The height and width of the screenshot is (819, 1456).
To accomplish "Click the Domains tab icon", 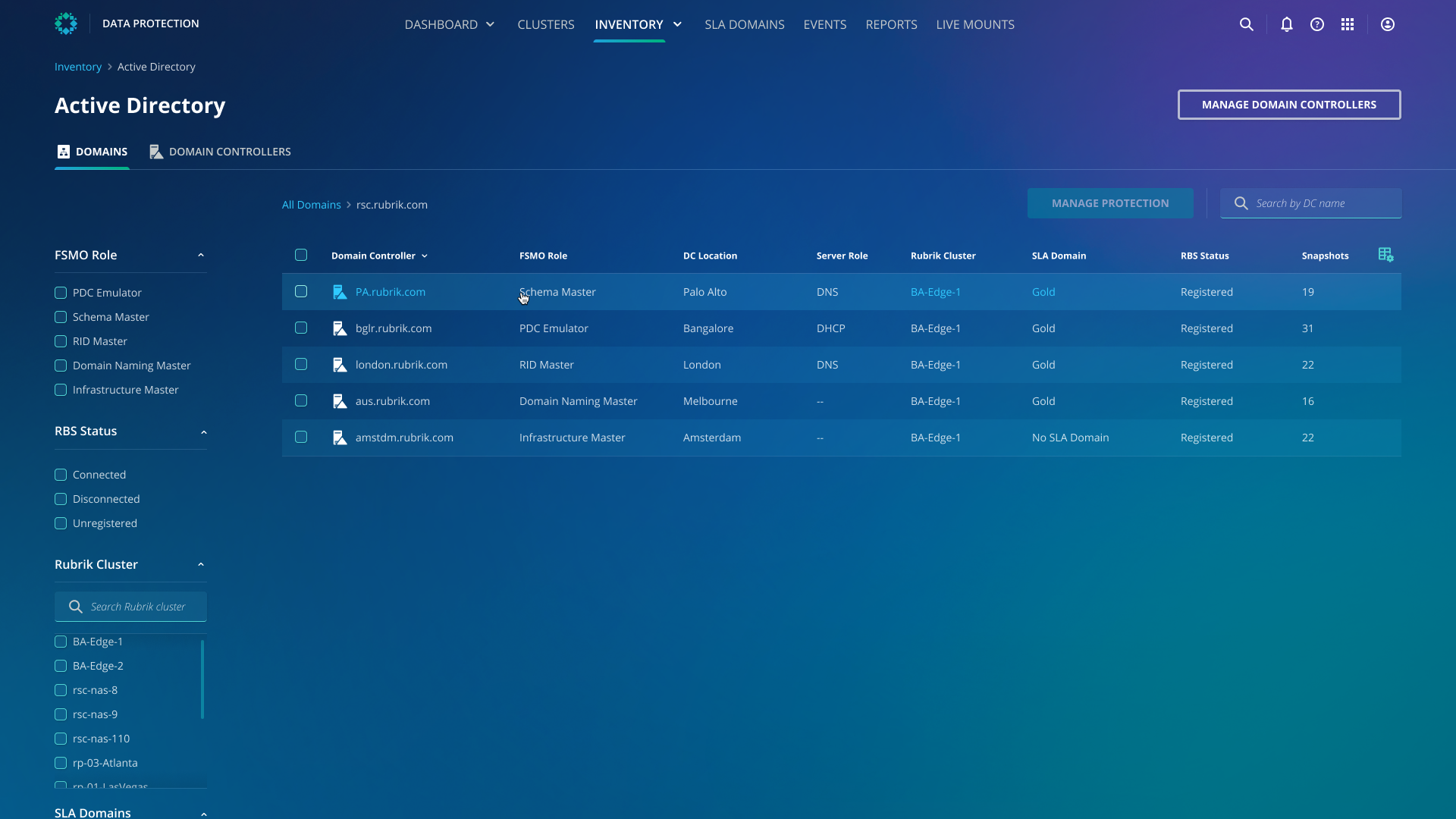I will pos(64,152).
